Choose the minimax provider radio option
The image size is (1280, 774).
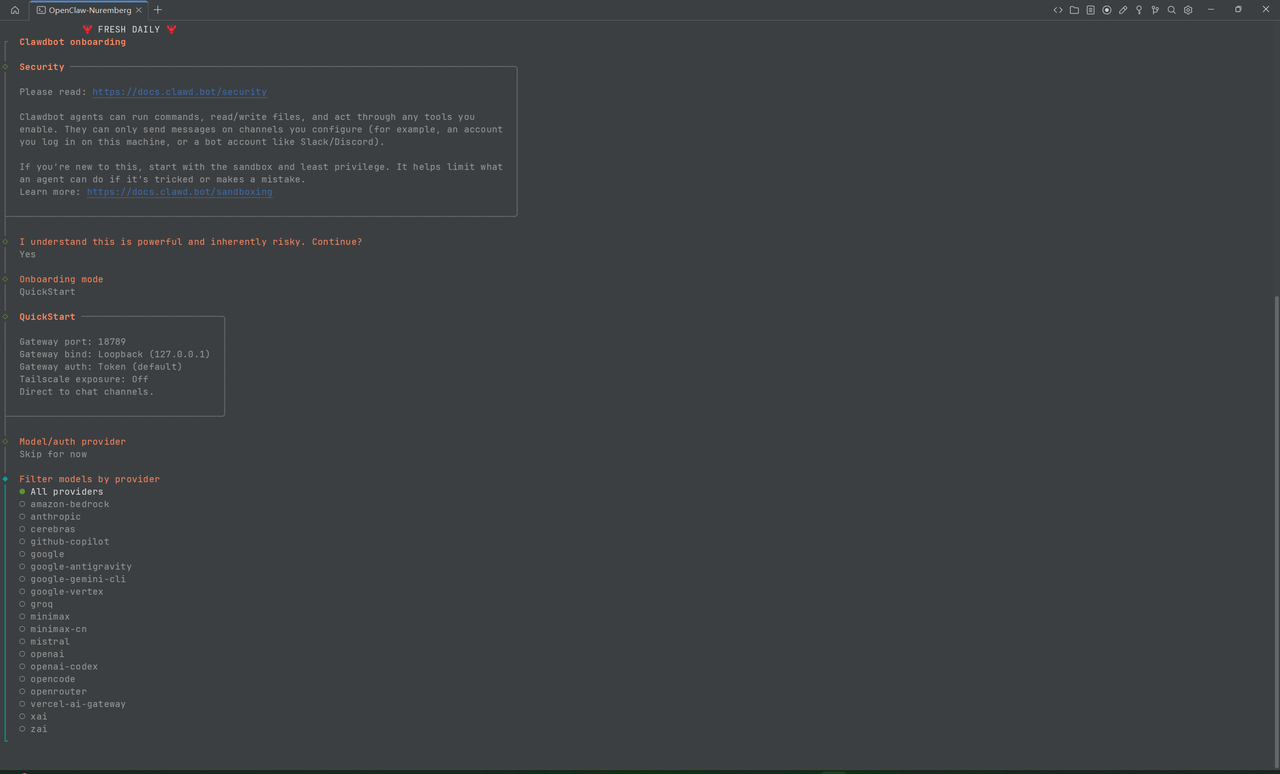[44, 617]
